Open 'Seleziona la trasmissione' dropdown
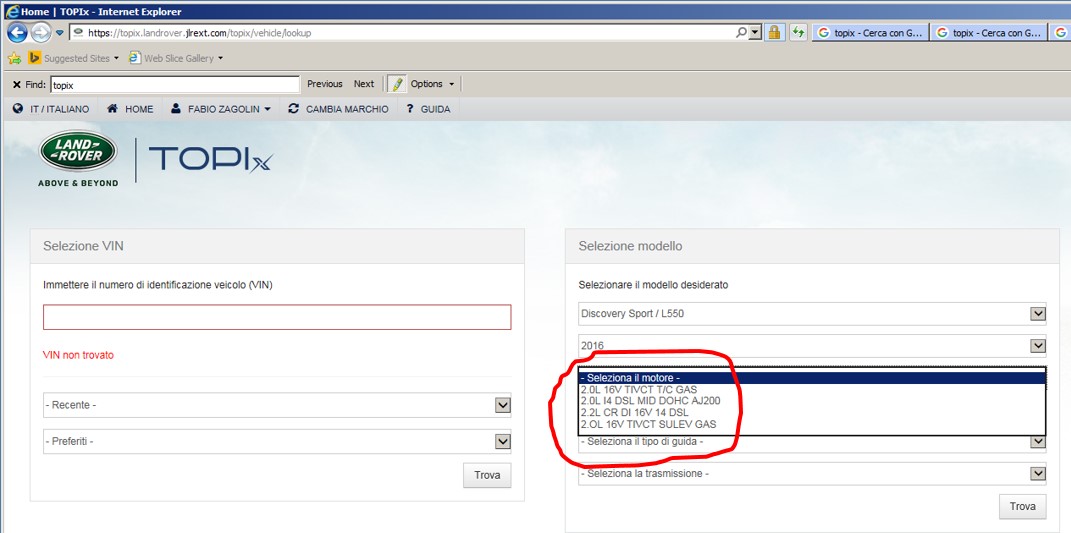The image size is (1071, 533). pos(812,474)
